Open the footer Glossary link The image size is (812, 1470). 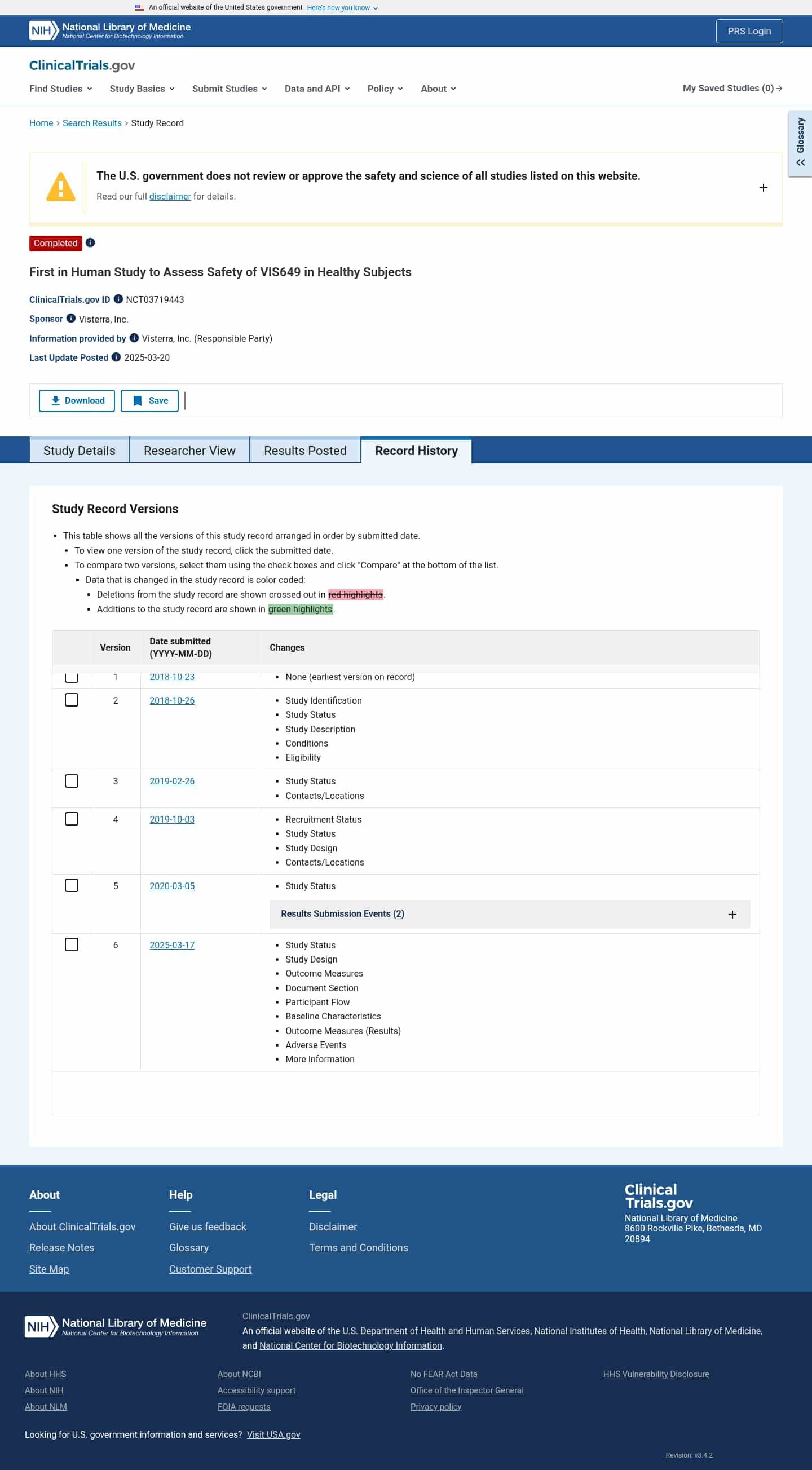pos(189,1247)
